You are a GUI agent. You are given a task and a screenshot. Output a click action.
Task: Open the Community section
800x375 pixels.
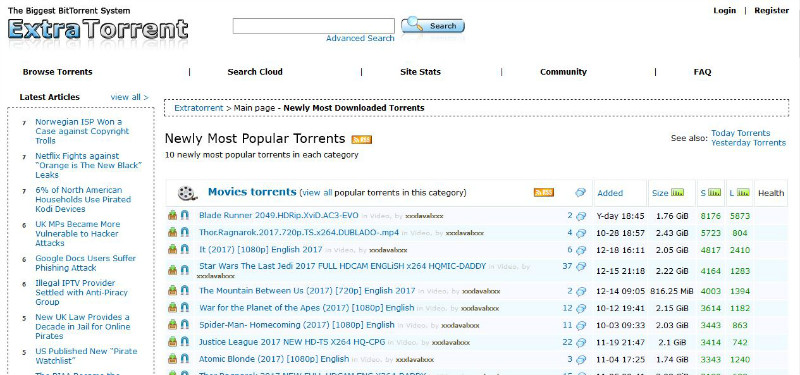(563, 72)
